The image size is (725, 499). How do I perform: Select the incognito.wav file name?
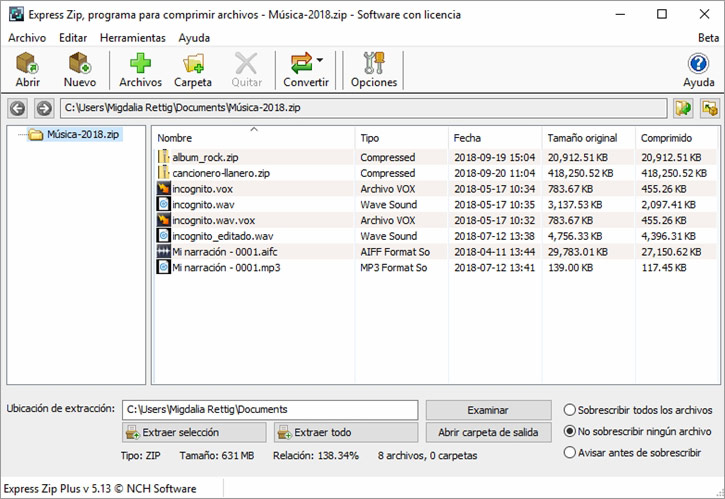pos(203,204)
